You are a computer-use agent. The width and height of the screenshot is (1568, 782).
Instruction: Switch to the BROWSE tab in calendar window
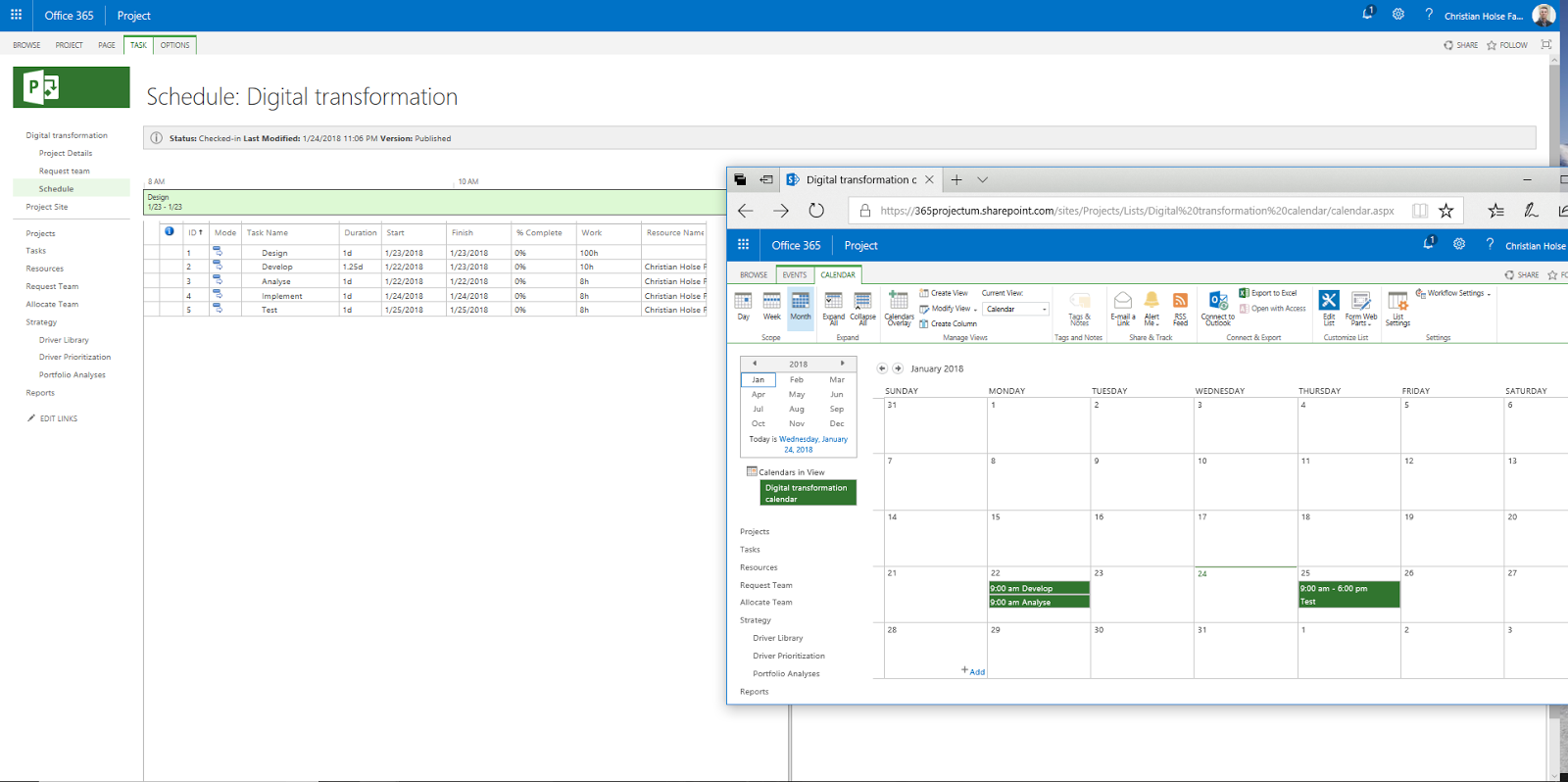[754, 275]
